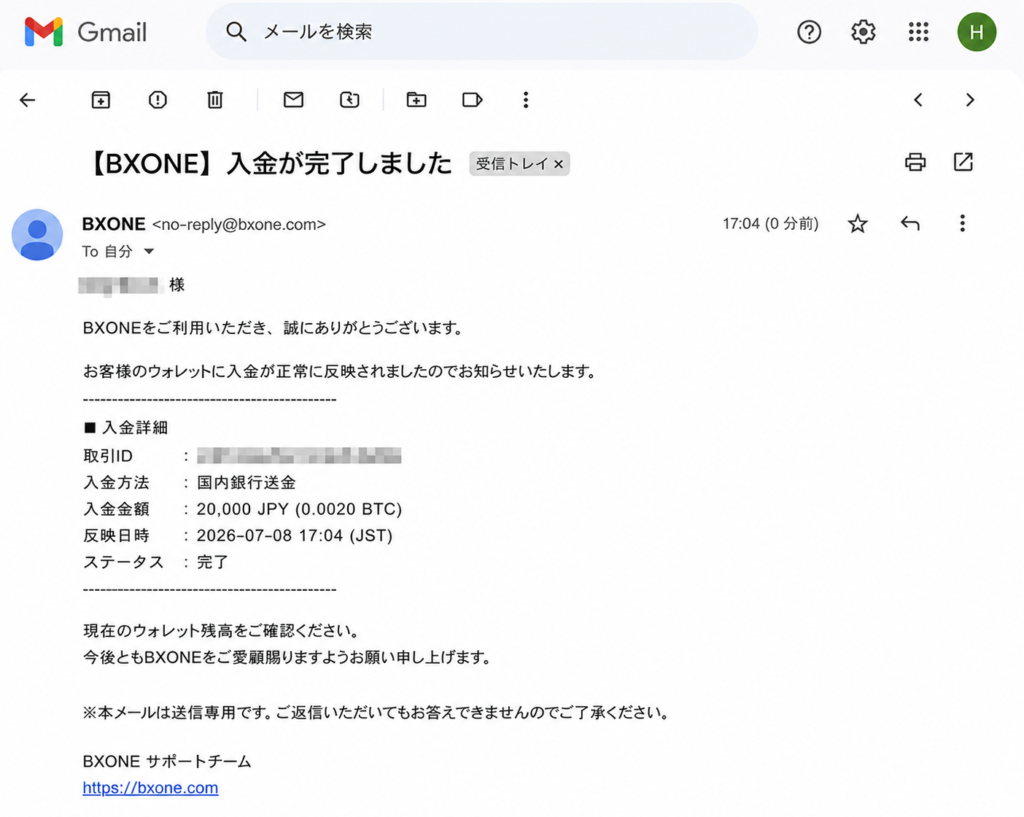The image size is (1024, 817).
Task: Report this email as spam
Action: click(x=157, y=100)
